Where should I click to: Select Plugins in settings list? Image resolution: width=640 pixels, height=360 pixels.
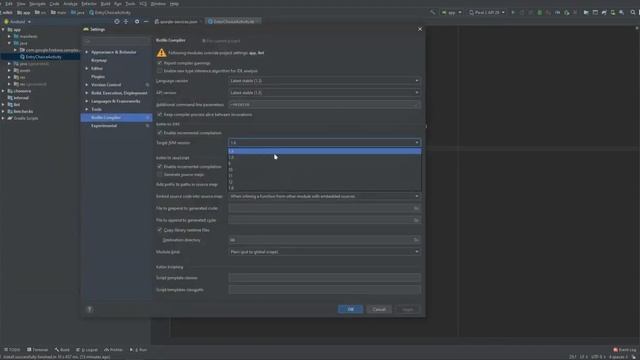(98, 77)
